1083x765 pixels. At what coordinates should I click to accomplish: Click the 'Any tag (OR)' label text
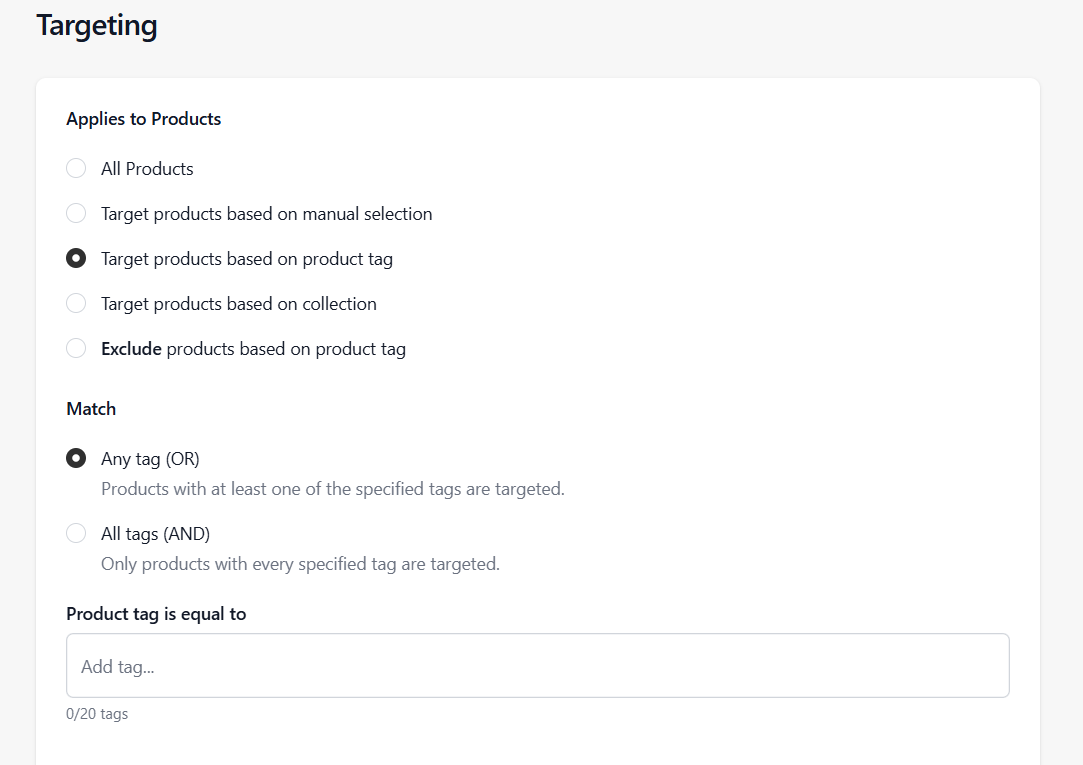tap(150, 459)
